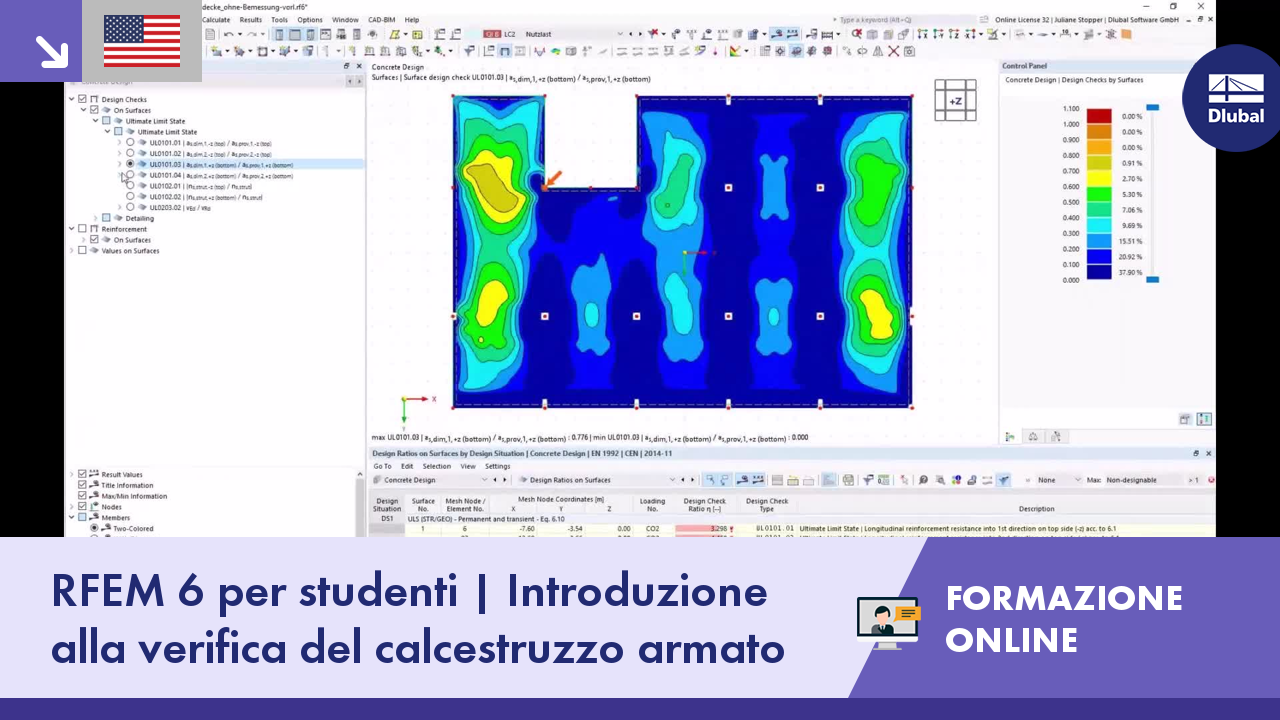Click the view in Y direction icon
This screenshot has height=720, width=1280.
940,34
